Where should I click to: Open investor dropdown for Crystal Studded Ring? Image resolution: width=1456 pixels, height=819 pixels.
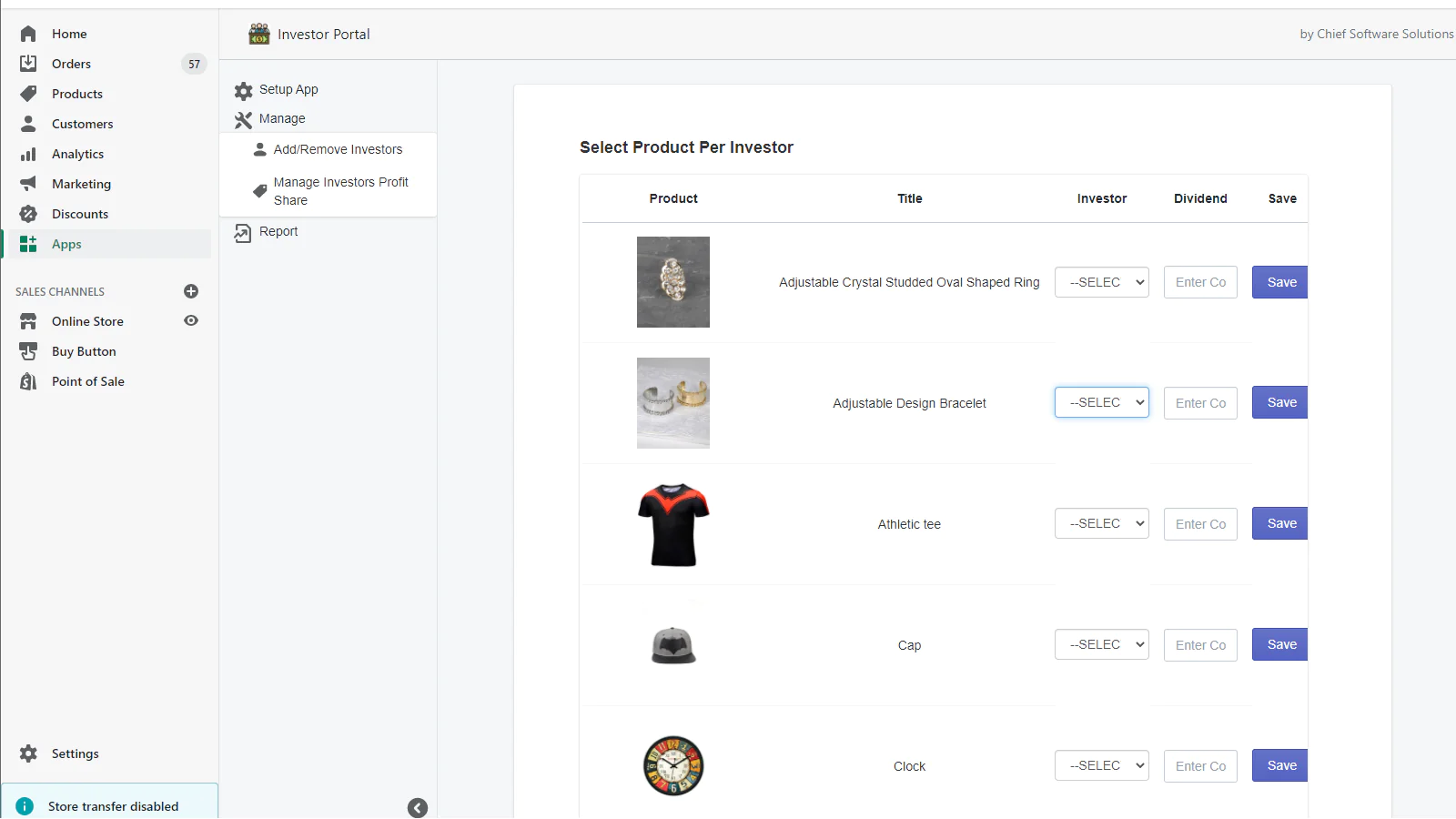click(x=1101, y=282)
